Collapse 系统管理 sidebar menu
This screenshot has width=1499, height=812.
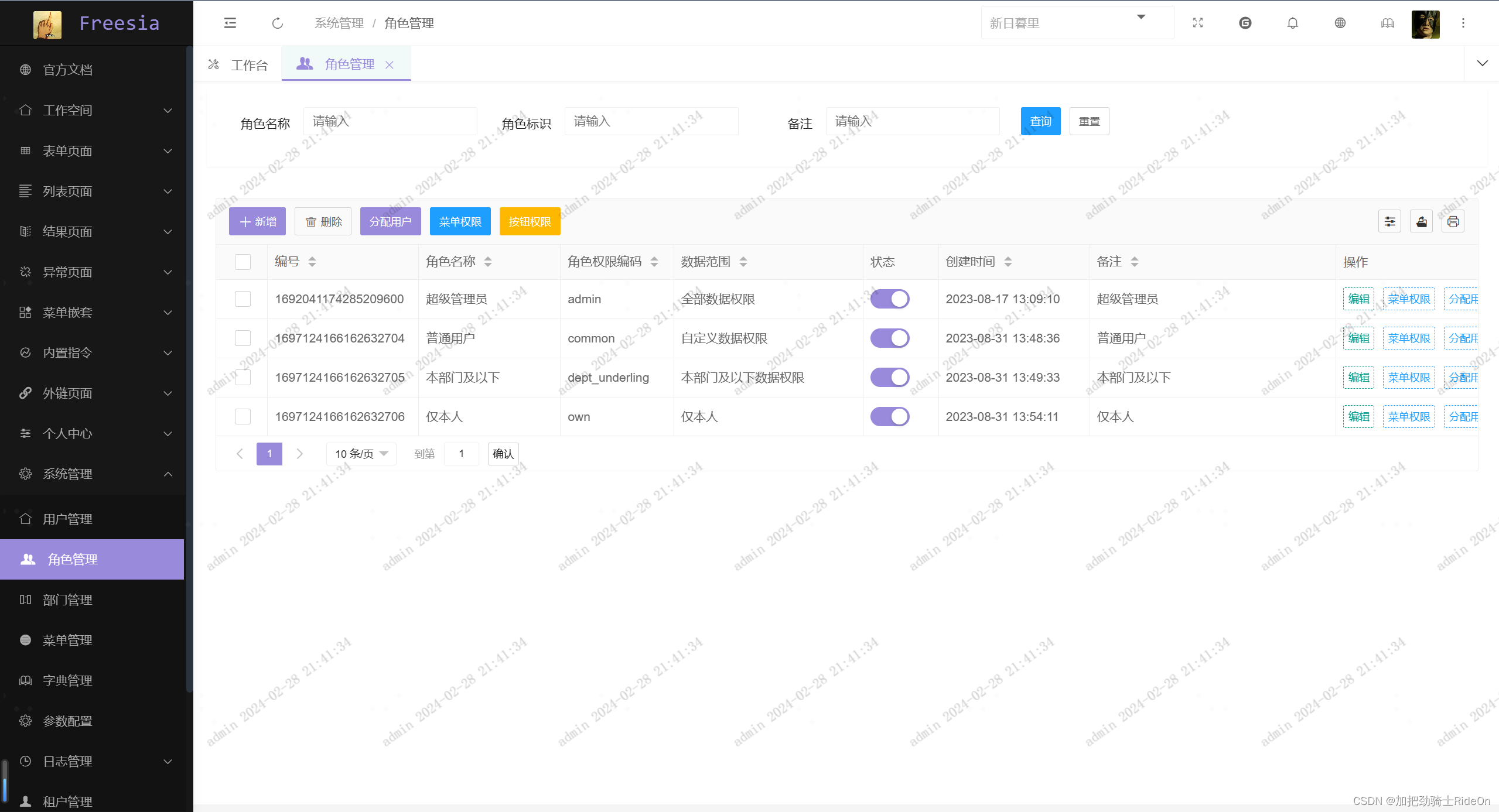[x=93, y=474]
